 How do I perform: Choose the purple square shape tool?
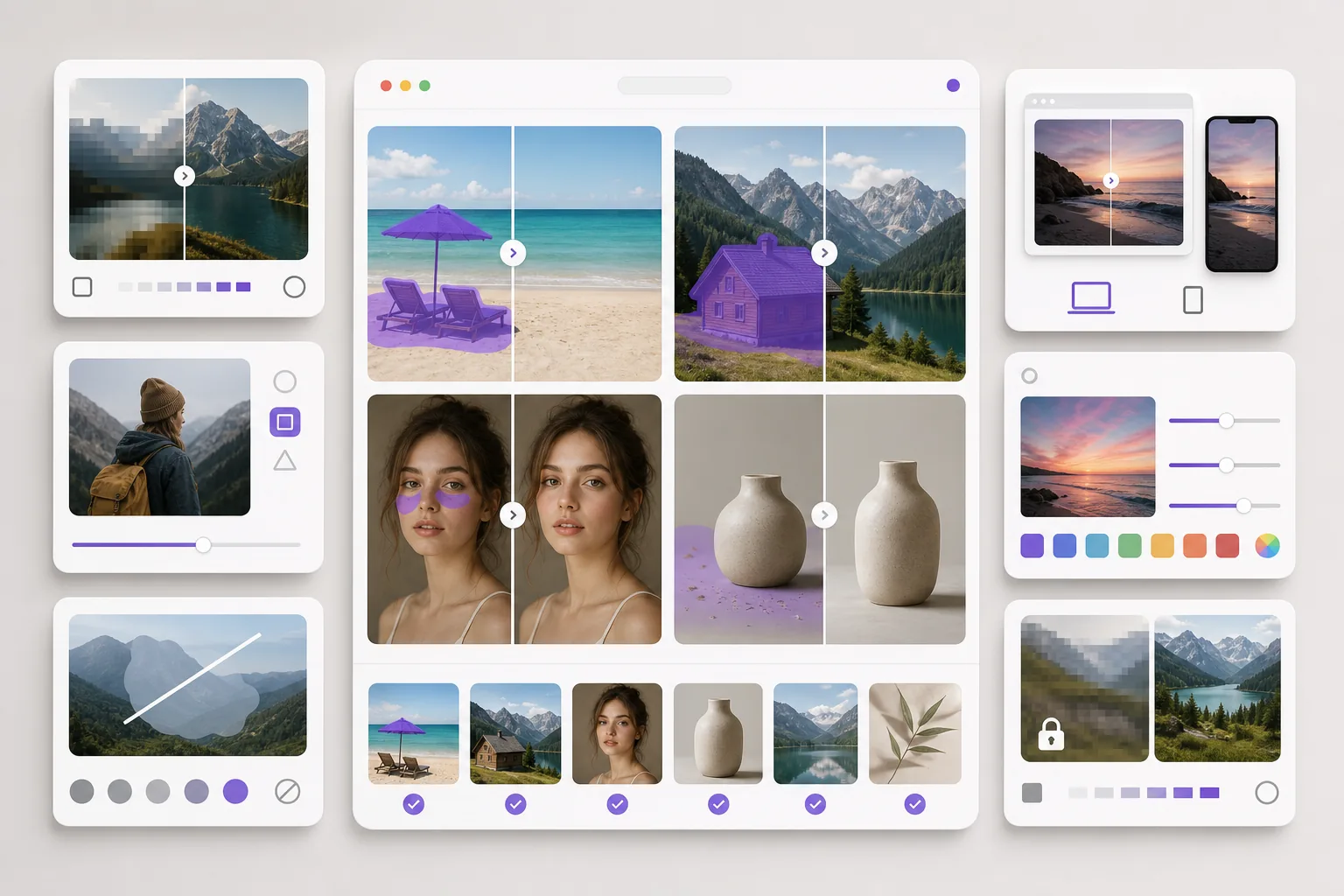tap(284, 423)
